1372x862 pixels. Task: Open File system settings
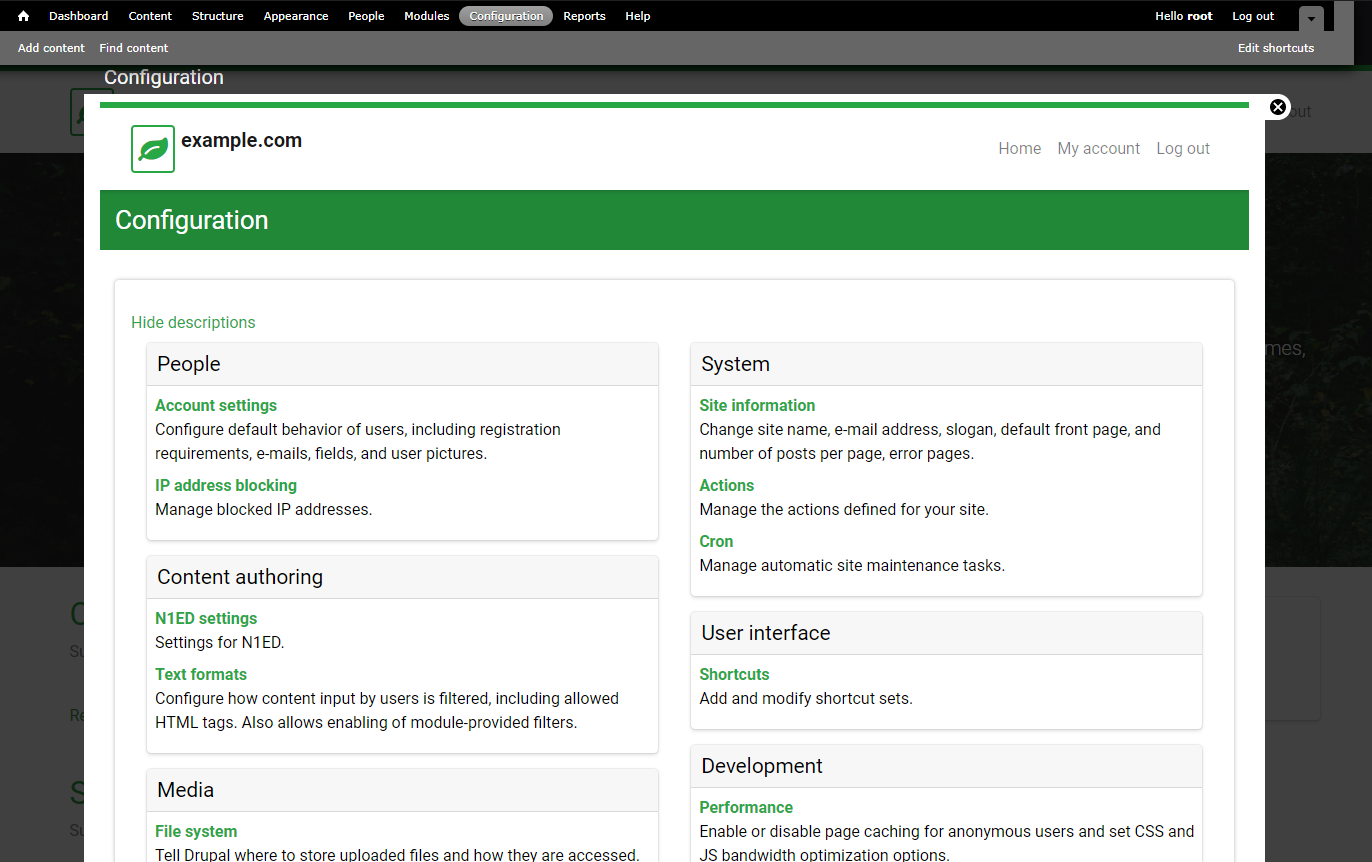click(196, 831)
